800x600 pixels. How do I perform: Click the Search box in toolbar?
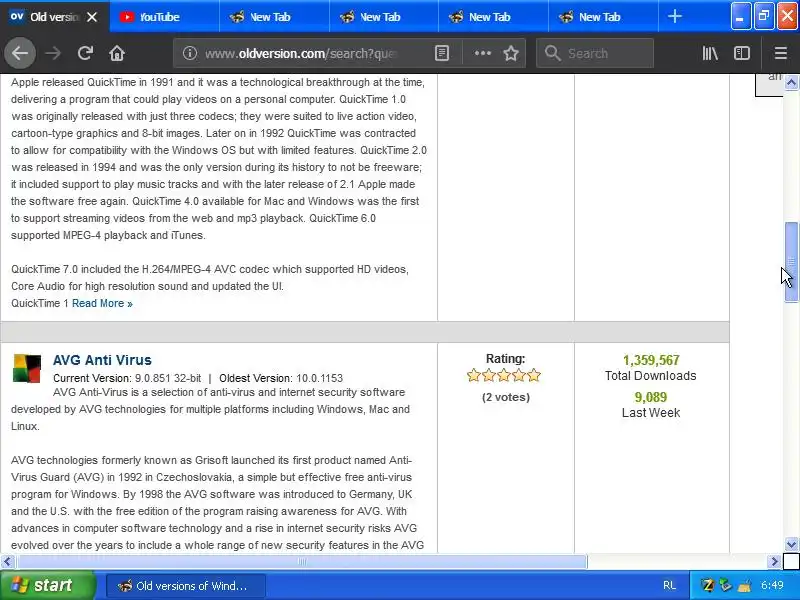595,53
